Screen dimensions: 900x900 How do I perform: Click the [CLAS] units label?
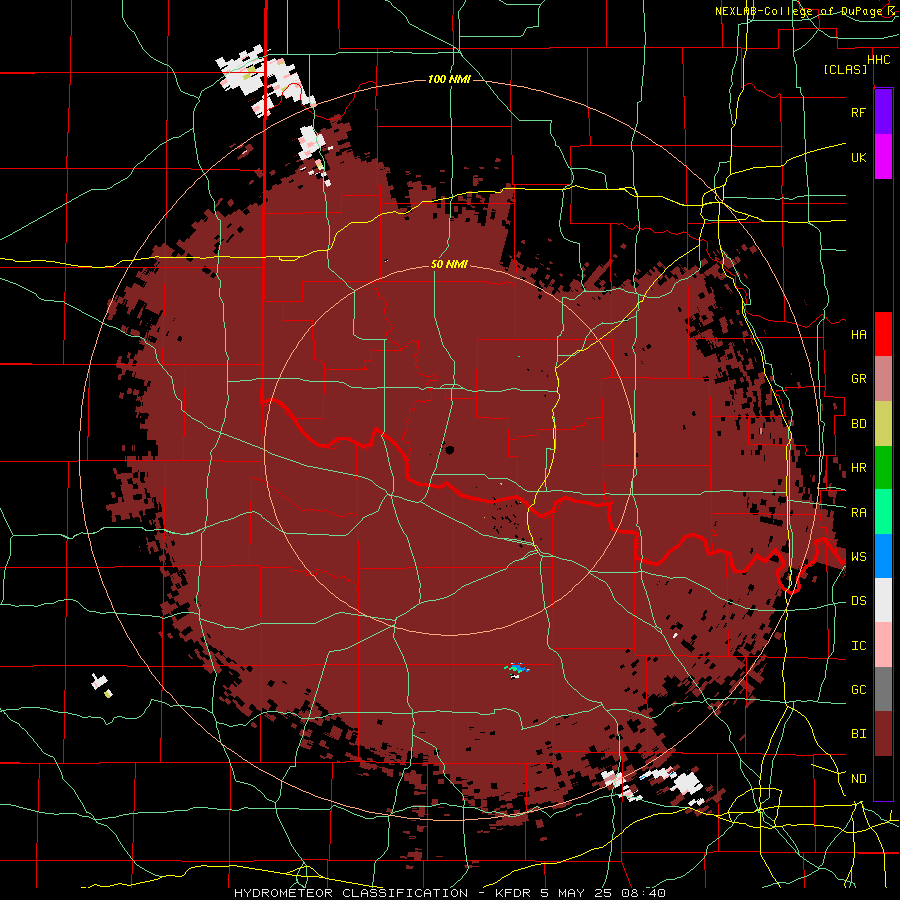click(845, 70)
